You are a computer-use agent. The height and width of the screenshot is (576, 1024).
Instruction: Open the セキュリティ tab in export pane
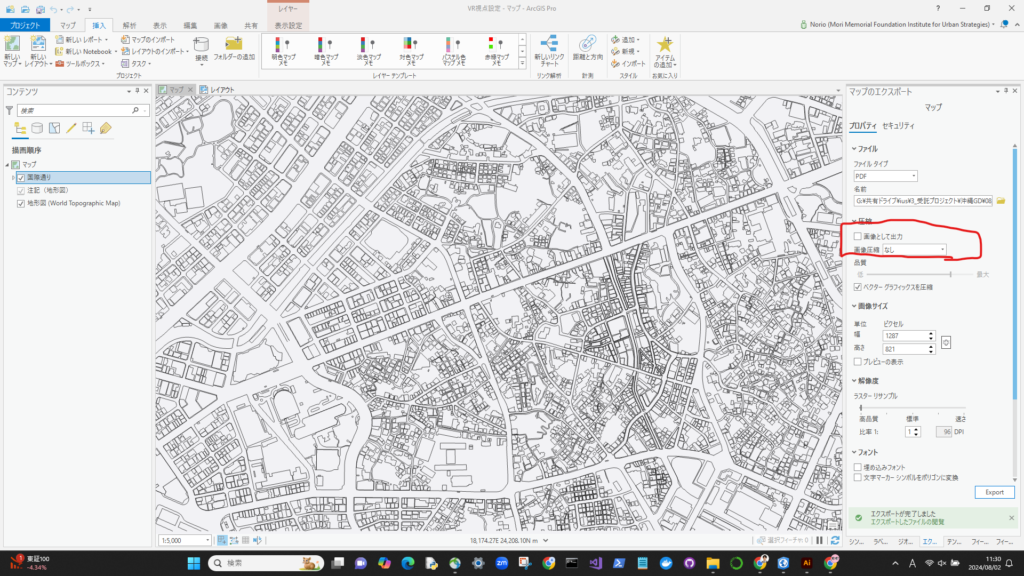click(x=898, y=126)
